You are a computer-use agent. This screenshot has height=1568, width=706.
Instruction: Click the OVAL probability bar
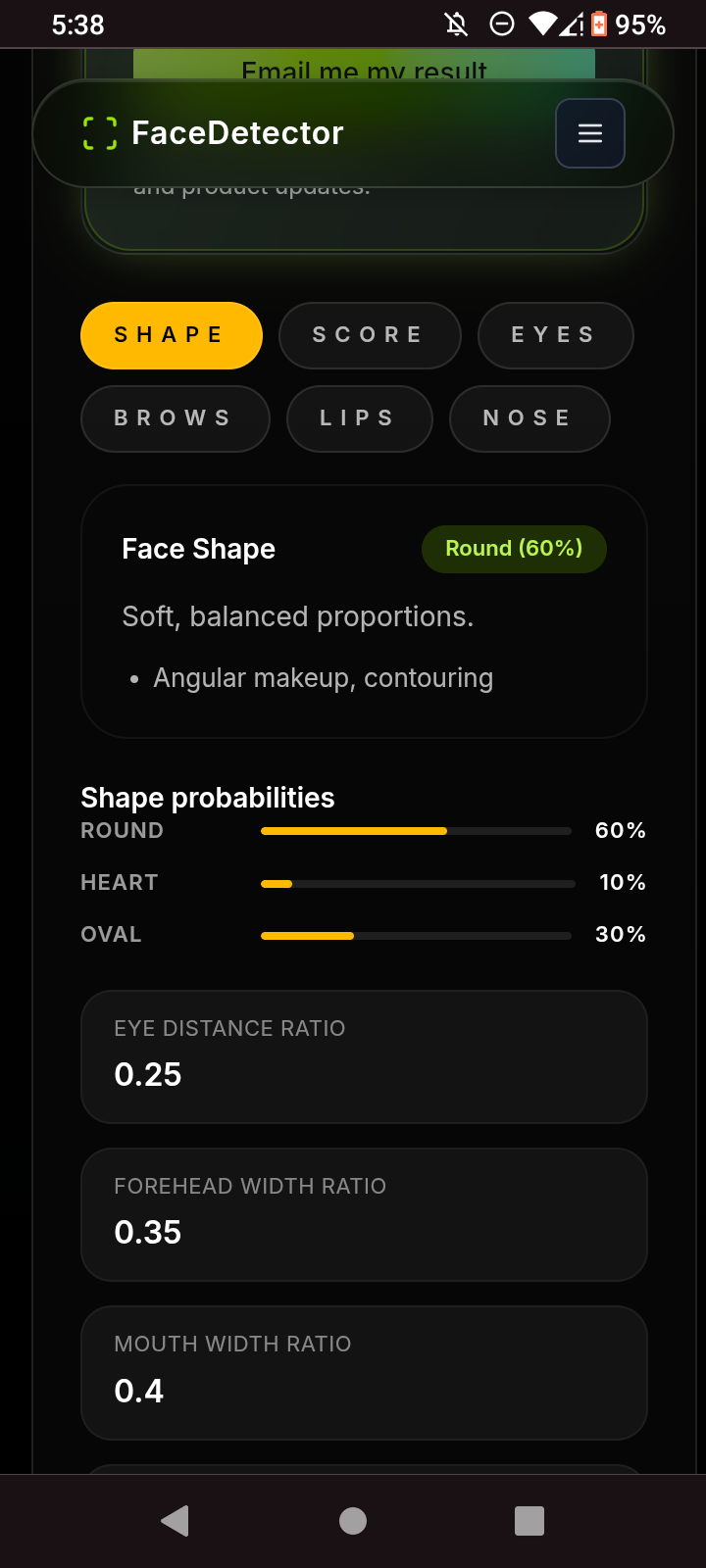(x=416, y=936)
